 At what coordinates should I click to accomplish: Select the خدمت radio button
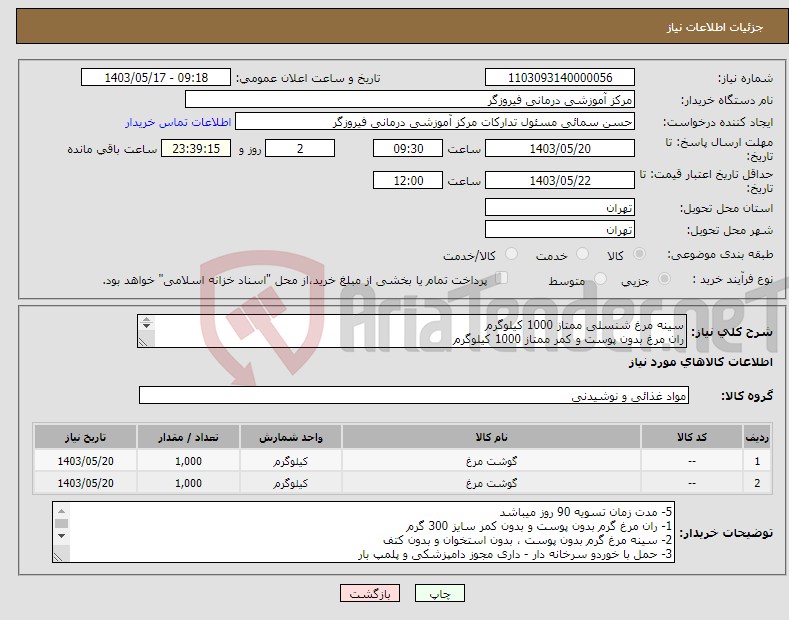click(582, 254)
